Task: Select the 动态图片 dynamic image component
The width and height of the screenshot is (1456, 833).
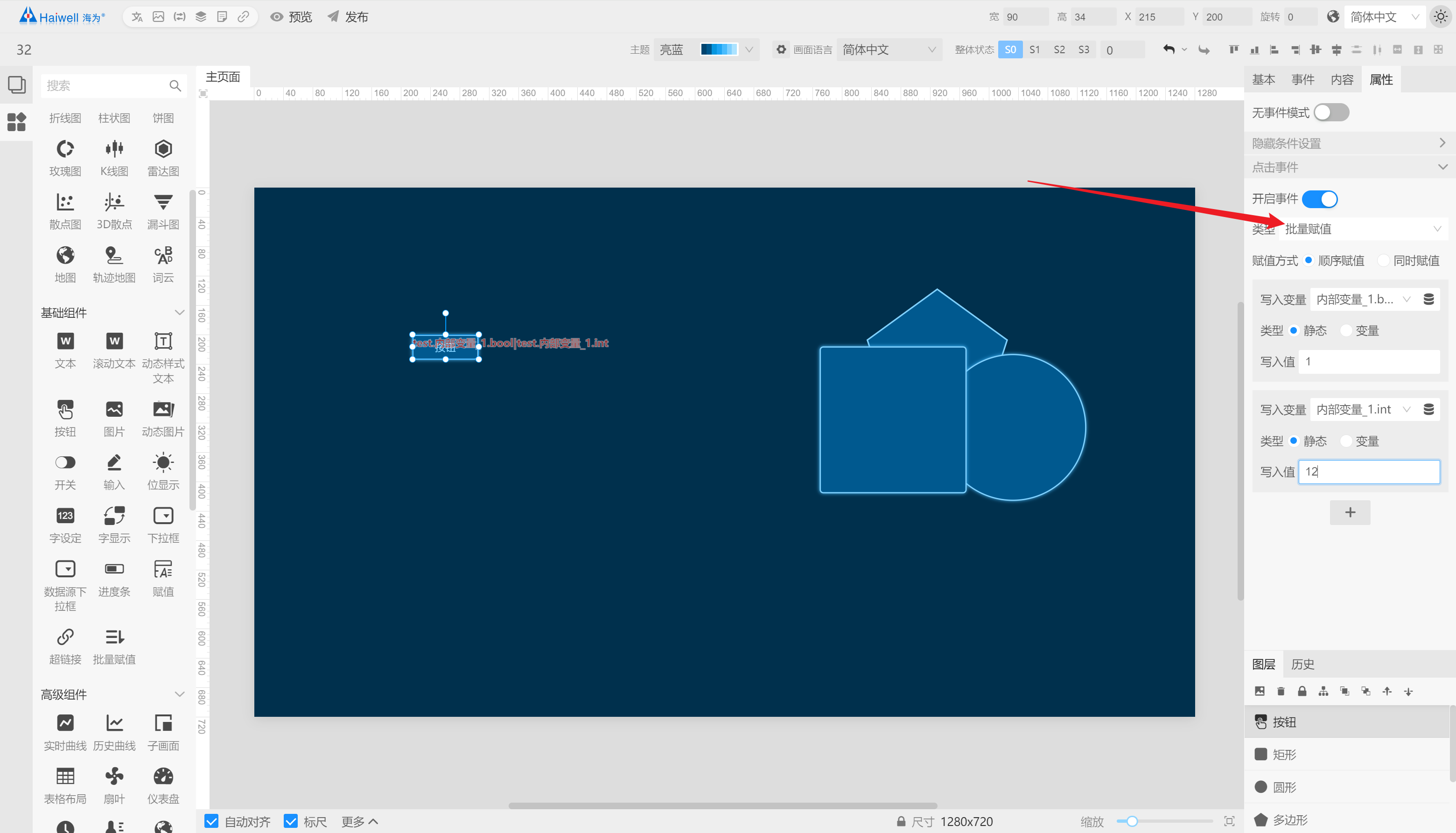Action: pyautogui.click(x=163, y=418)
